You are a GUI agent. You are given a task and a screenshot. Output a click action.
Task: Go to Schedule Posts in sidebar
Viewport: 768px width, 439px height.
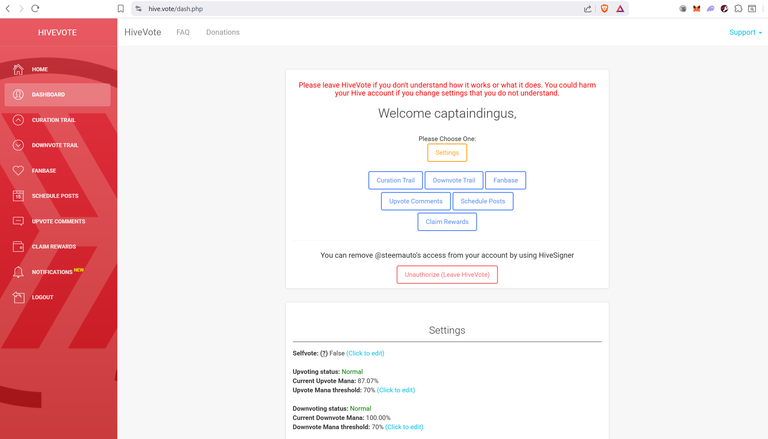click(57, 196)
